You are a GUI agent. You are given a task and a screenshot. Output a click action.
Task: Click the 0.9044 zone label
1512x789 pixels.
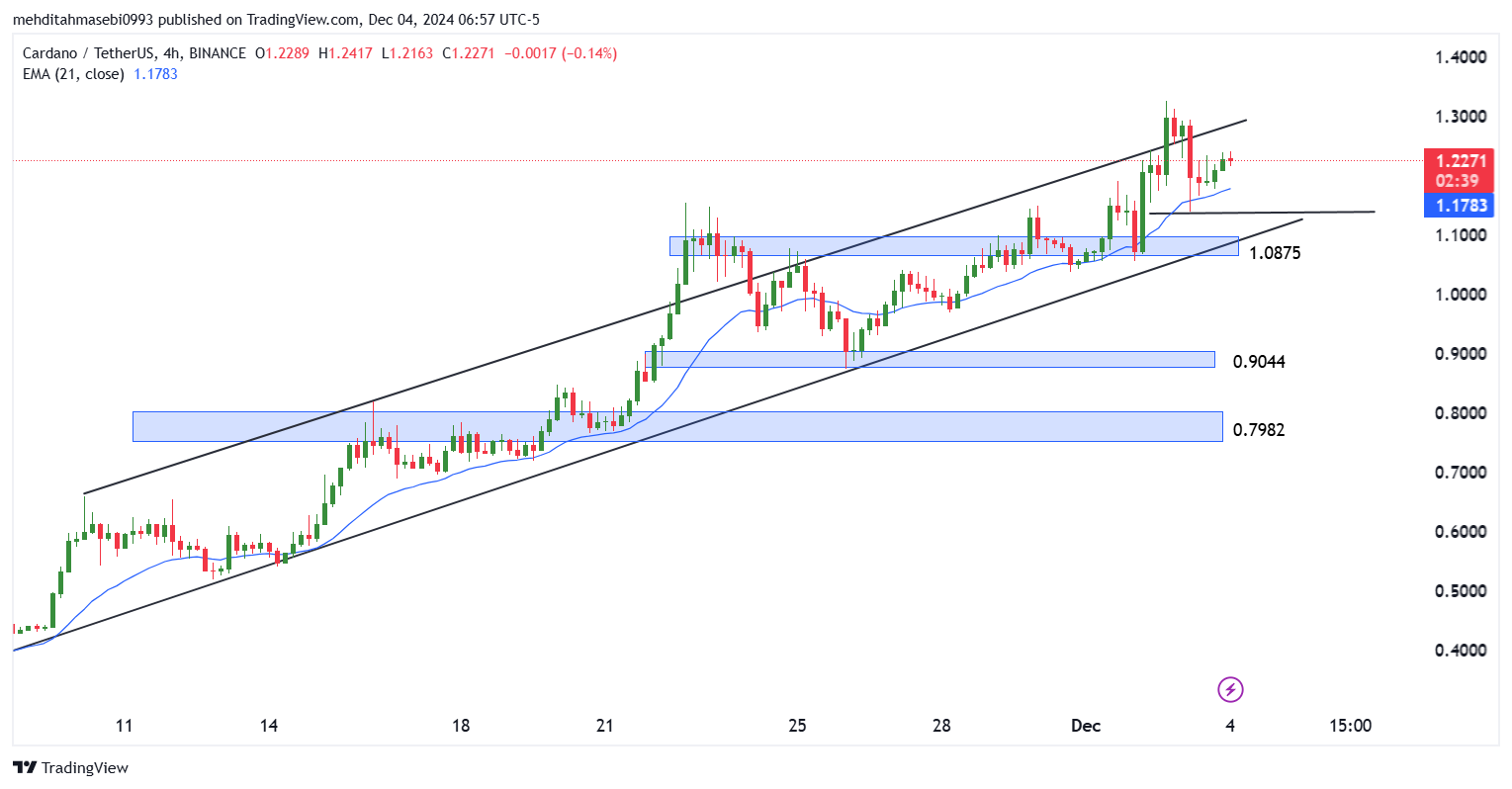1259,362
